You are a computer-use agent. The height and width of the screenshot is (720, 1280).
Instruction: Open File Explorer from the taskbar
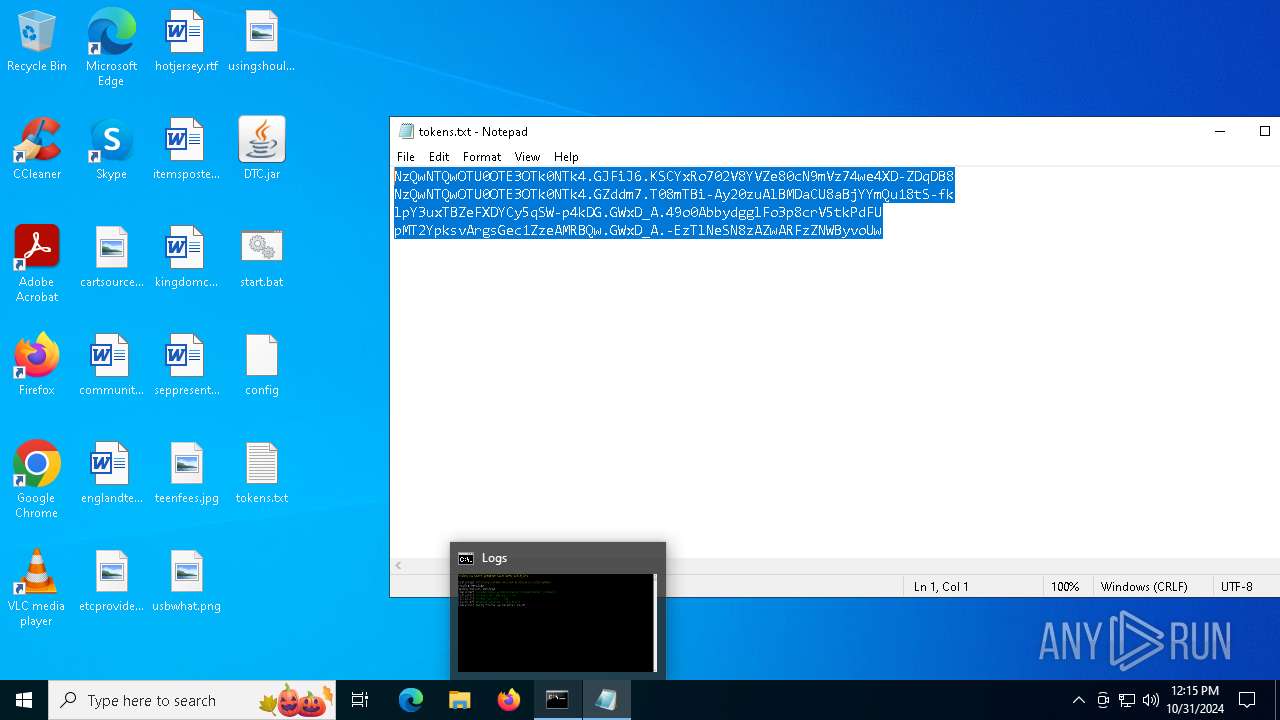459,700
